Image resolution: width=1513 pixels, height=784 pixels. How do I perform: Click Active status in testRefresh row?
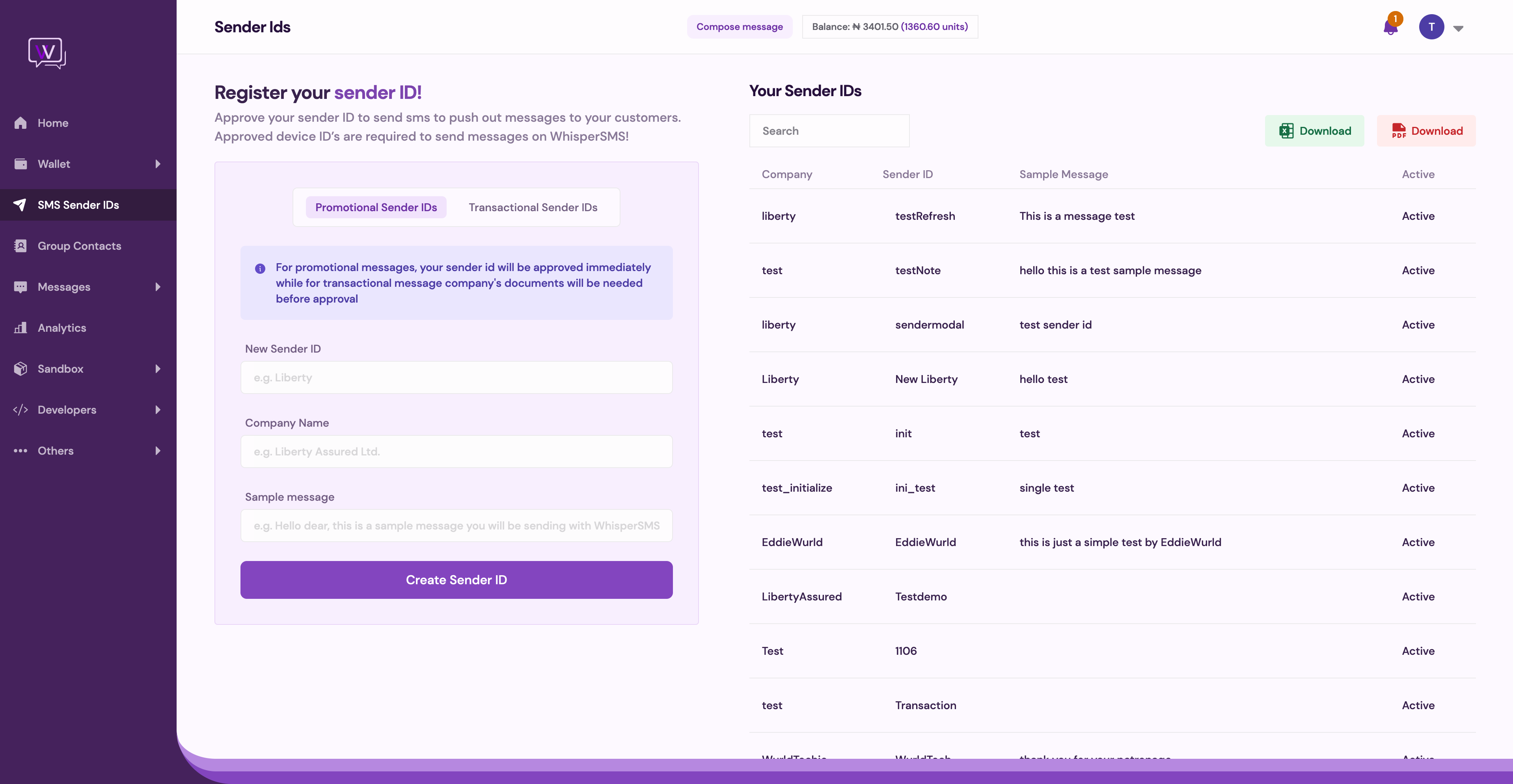coord(1418,216)
